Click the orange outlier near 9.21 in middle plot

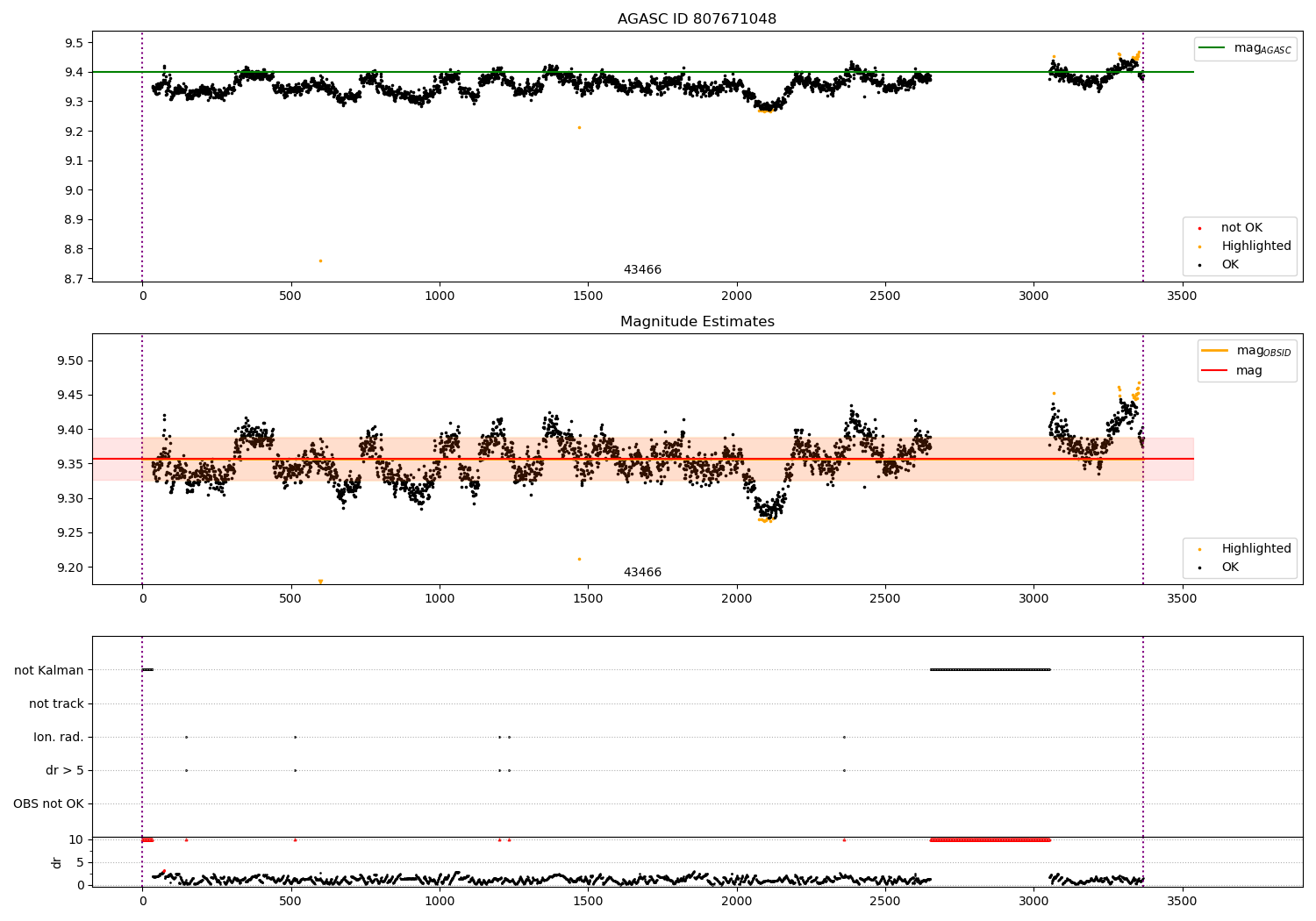[x=579, y=559]
